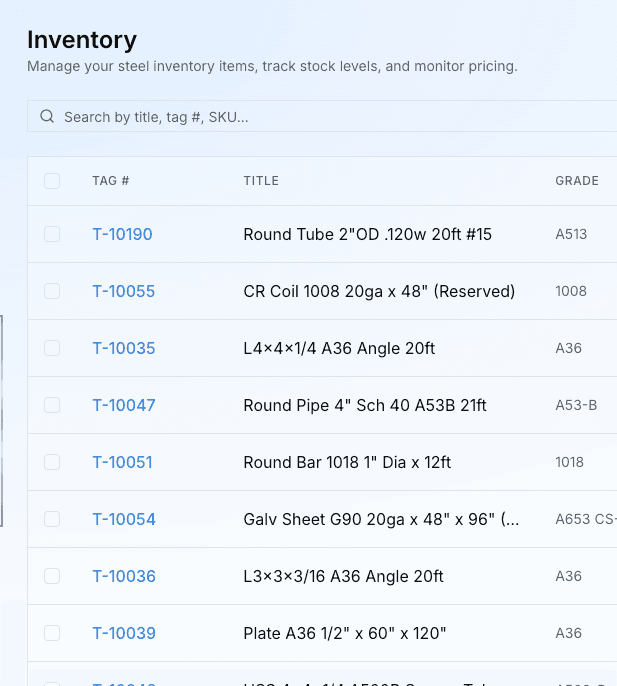
Task: Open tag link T-10055
Action: [124, 291]
